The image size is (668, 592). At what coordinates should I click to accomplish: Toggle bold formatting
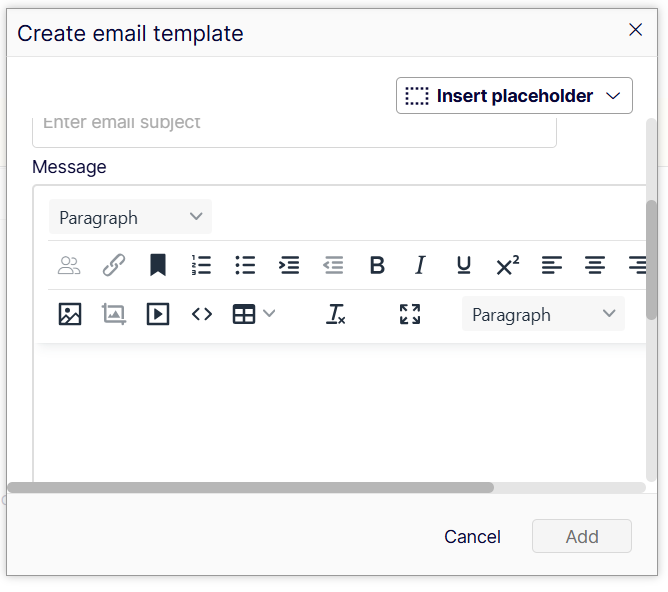pyautogui.click(x=377, y=265)
